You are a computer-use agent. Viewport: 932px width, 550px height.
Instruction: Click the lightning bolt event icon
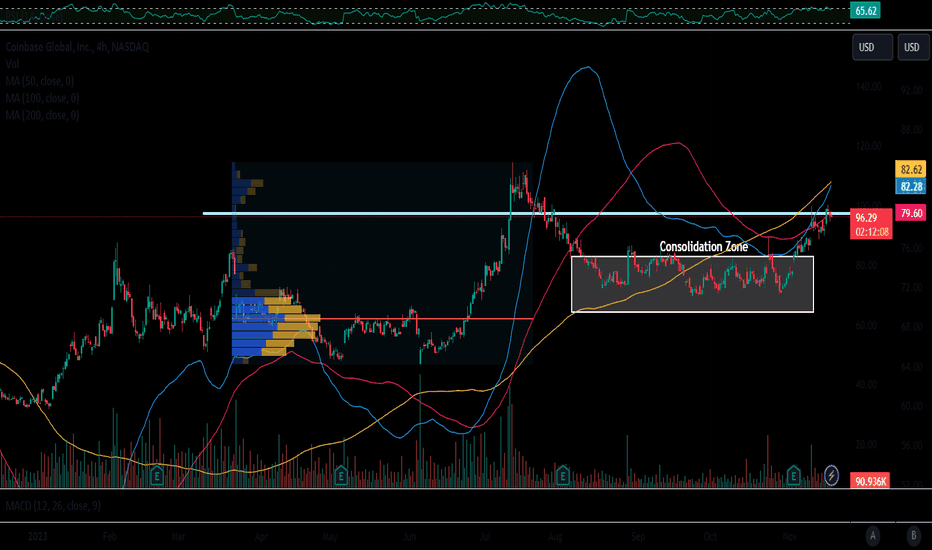point(832,475)
